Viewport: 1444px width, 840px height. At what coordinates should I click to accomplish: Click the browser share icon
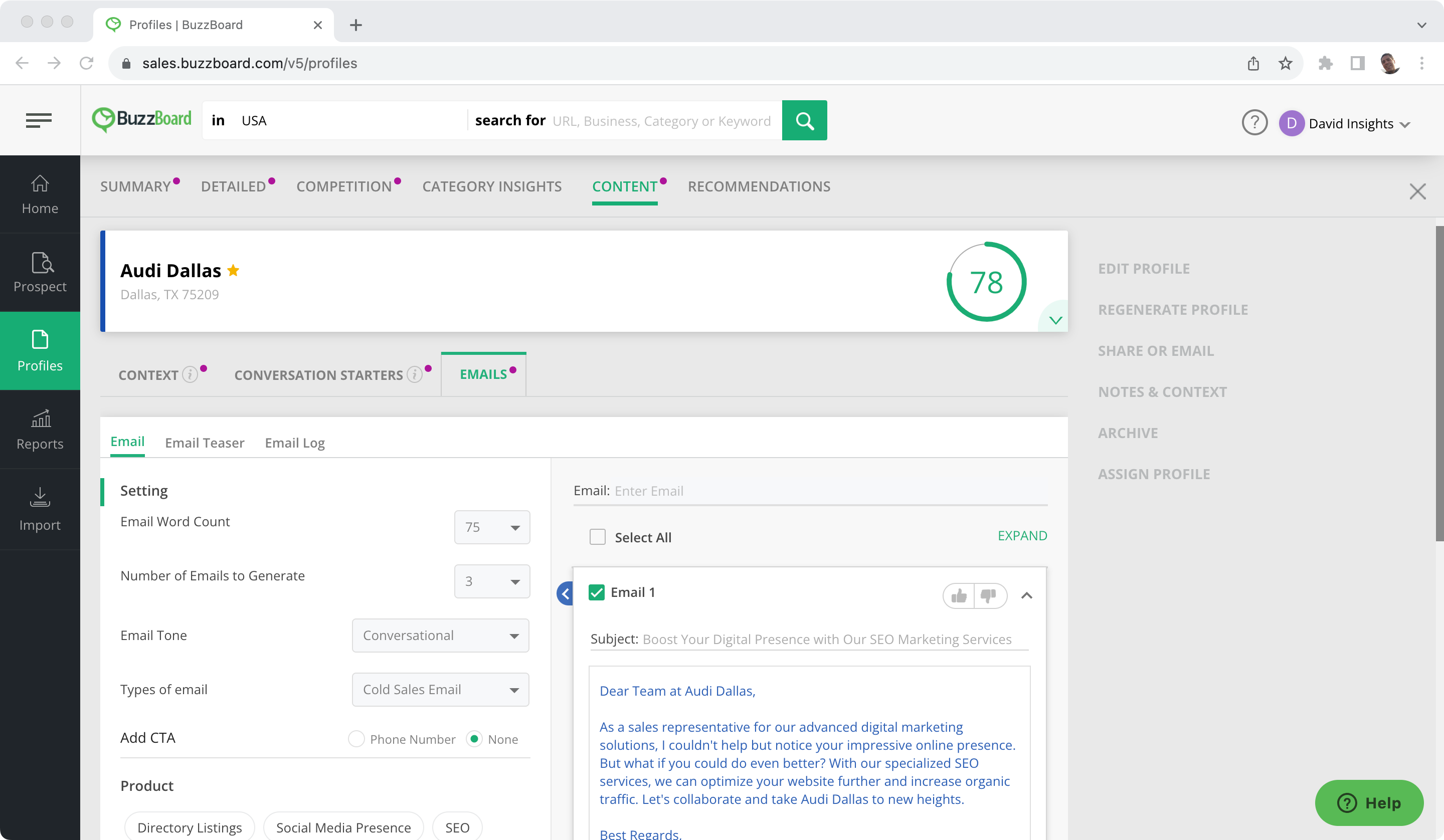(x=1253, y=63)
